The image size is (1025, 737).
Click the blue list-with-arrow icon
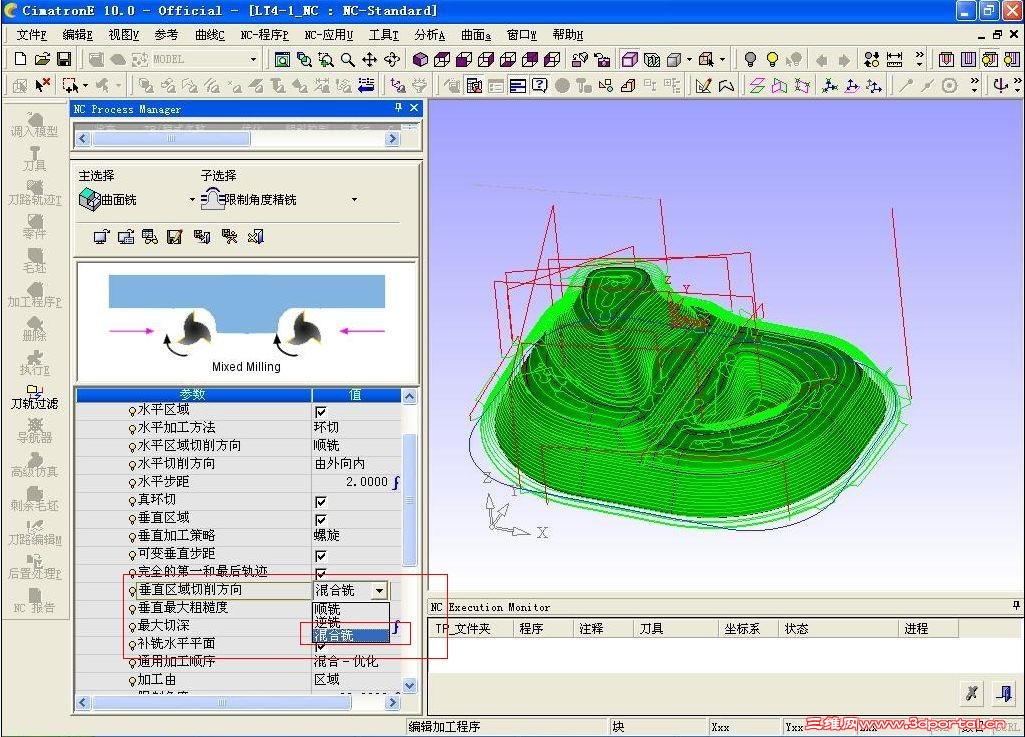[366, 85]
